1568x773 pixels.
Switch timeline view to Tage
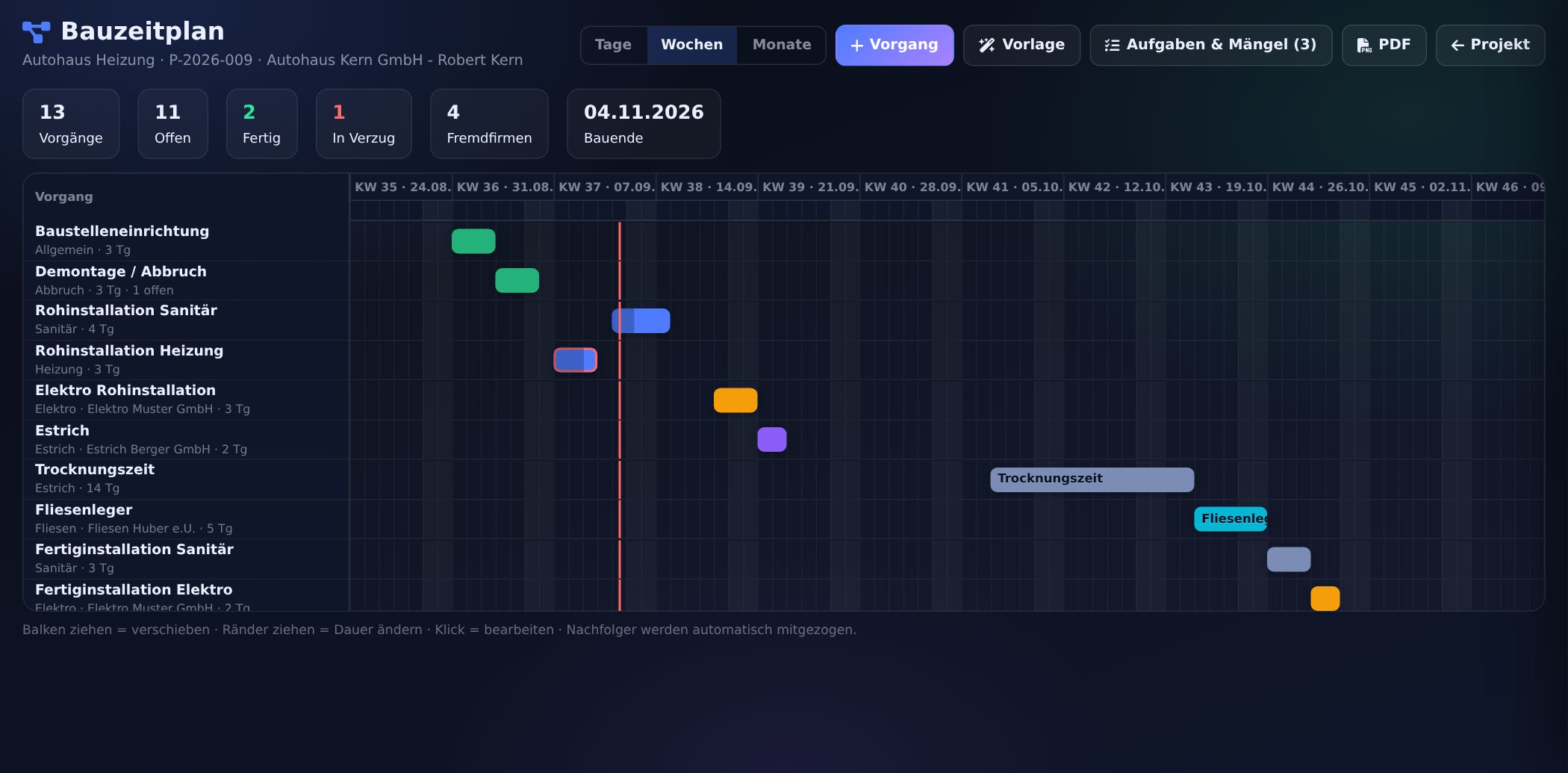click(613, 45)
